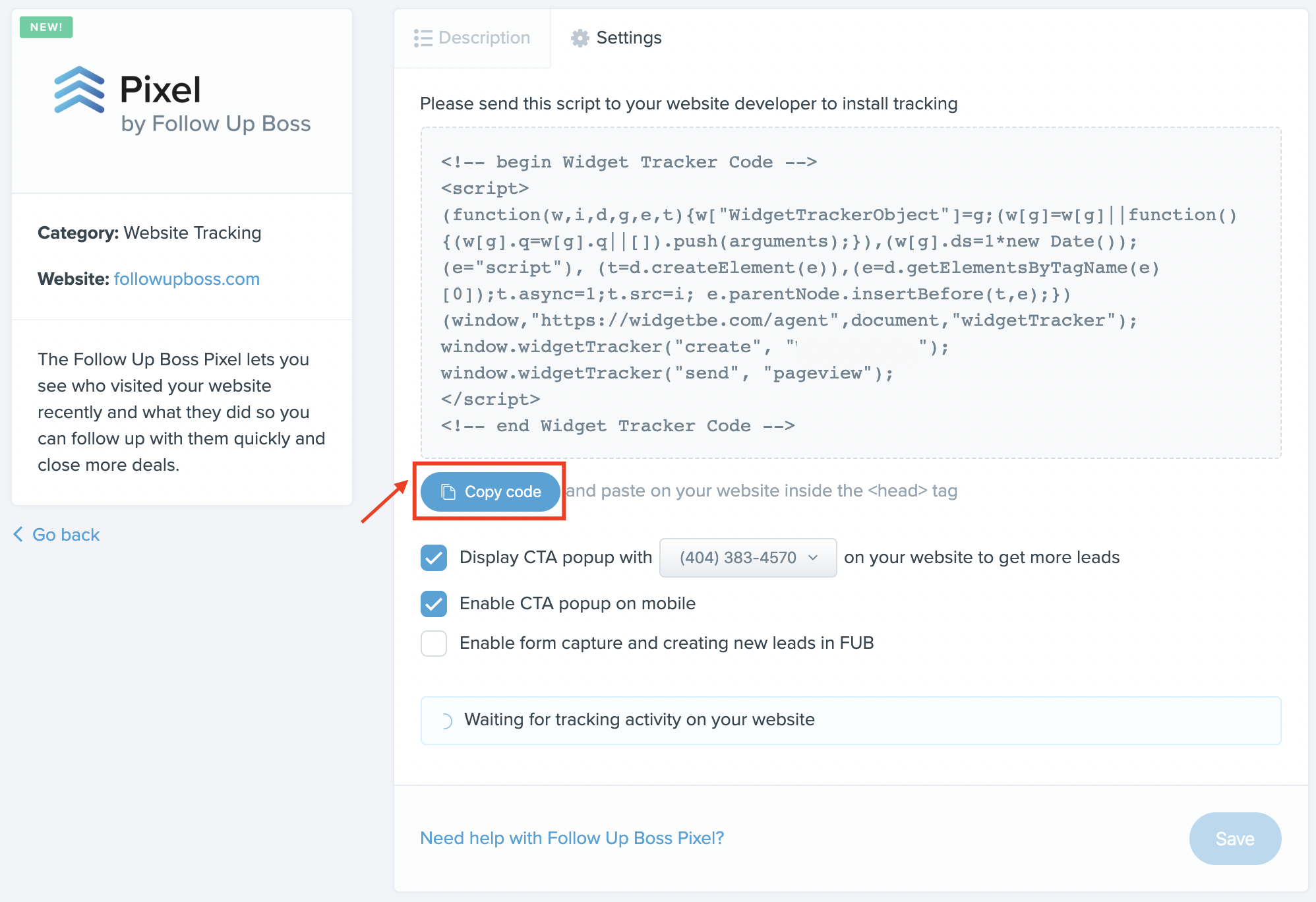Open the phone number dropdown

click(x=748, y=558)
